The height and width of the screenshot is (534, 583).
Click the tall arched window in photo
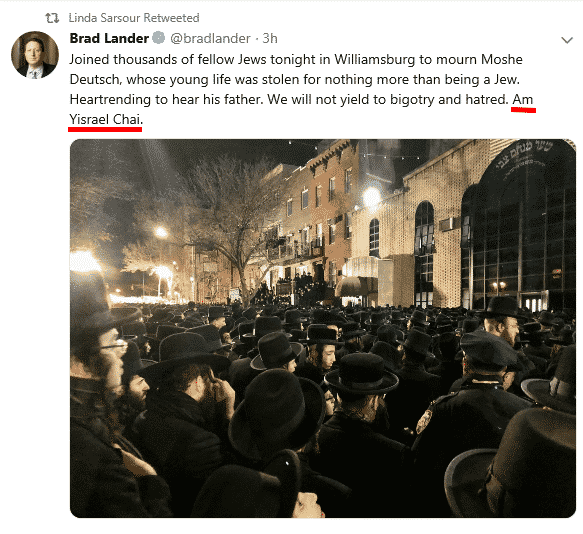[x=424, y=254]
